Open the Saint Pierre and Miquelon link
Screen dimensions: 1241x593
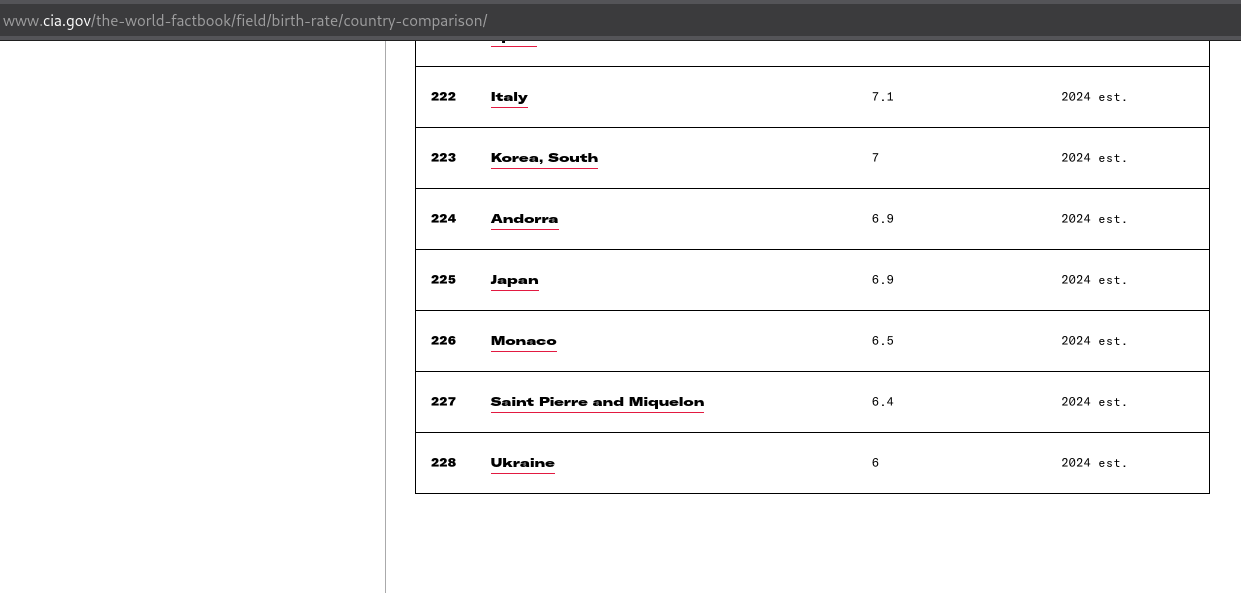coord(597,402)
